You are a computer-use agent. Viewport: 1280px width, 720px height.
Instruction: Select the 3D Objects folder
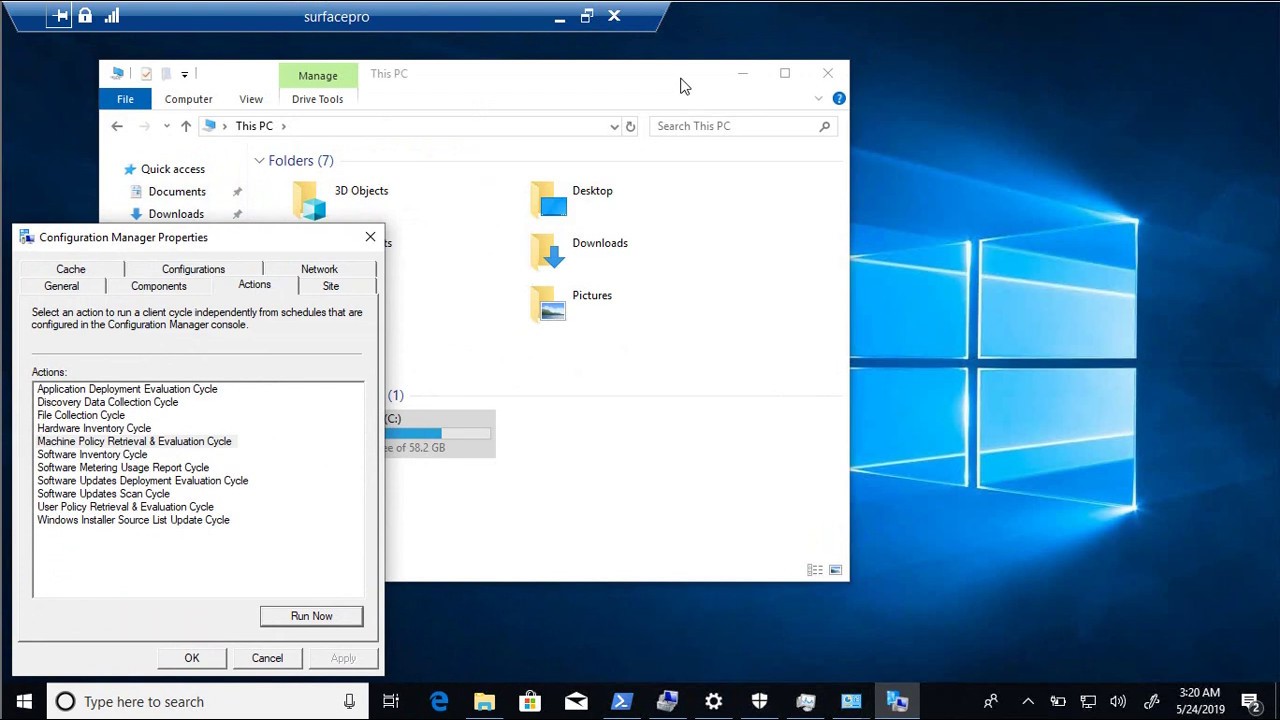coord(341,199)
